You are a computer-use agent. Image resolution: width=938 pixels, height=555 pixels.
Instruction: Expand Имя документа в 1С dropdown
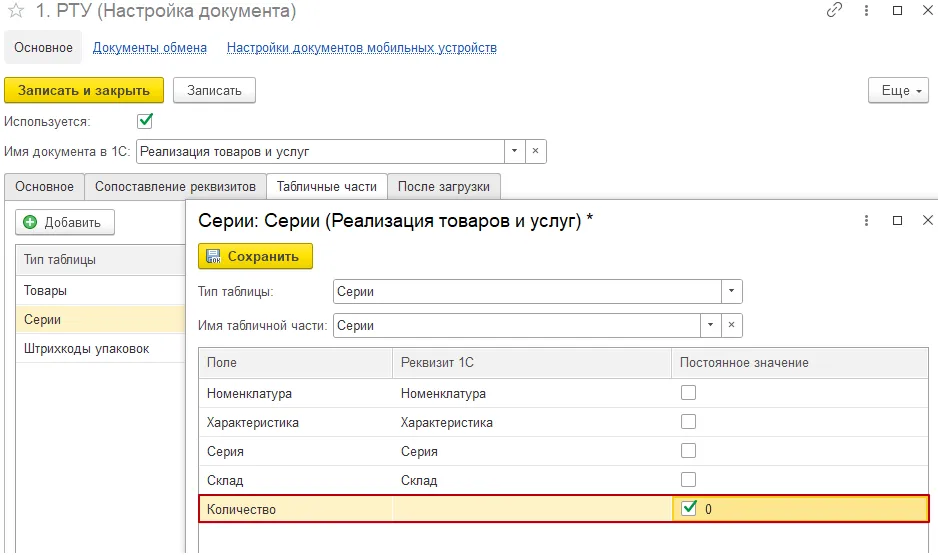(514, 151)
